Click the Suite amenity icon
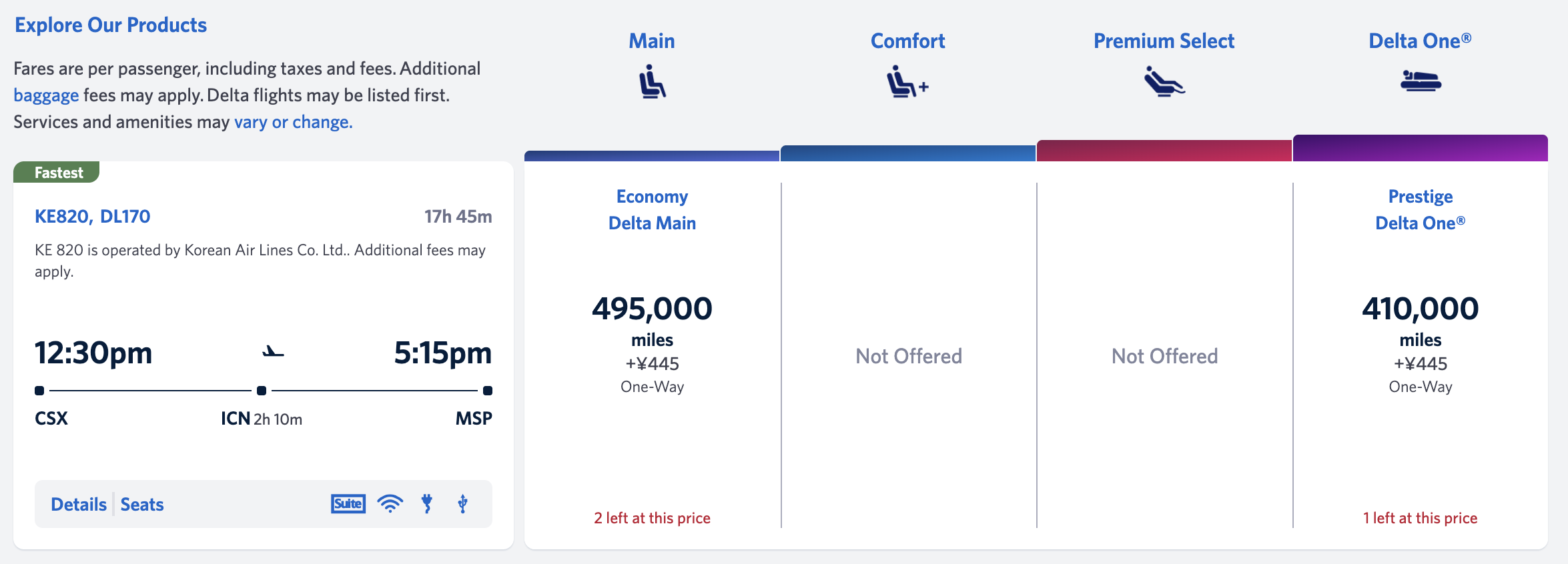This screenshot has width=1568, height=564. pyautogui.click(x=348, y=504)
